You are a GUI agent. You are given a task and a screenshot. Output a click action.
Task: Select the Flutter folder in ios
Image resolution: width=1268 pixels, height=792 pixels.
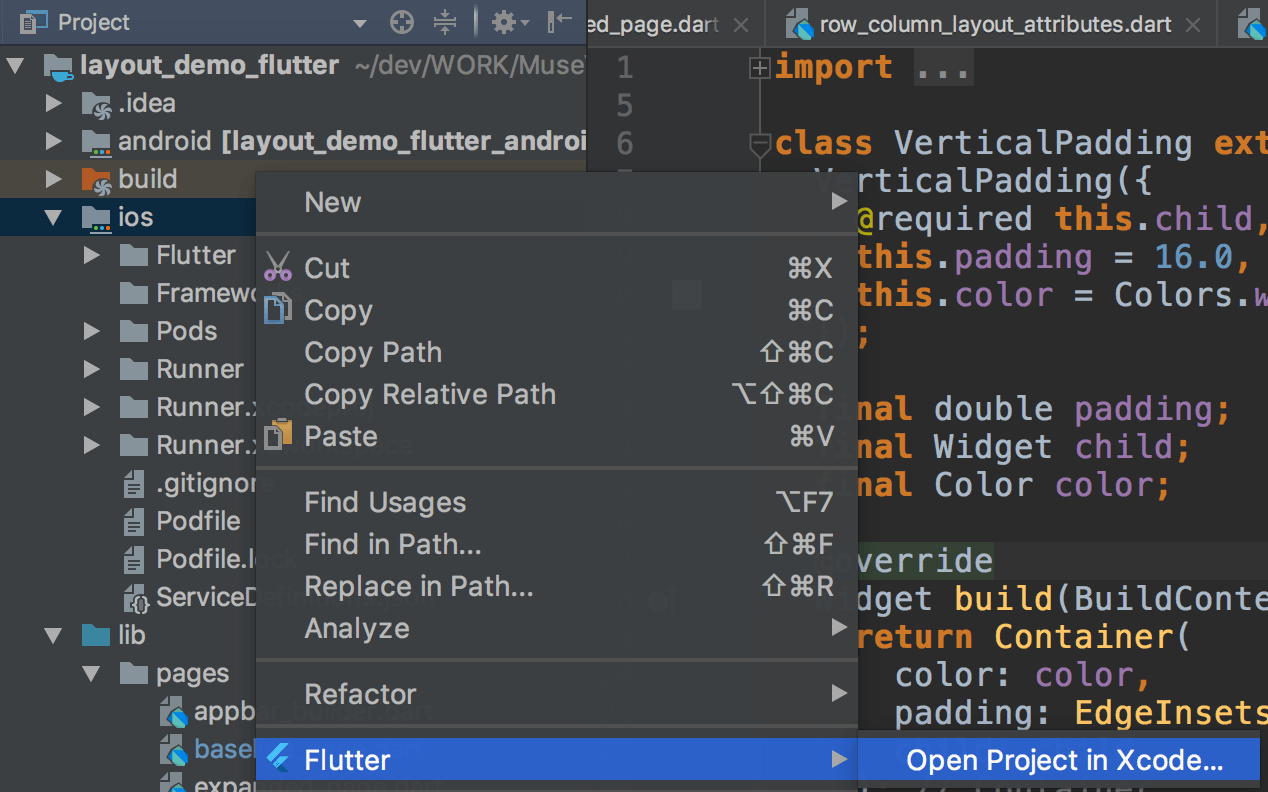coord(196,255)
